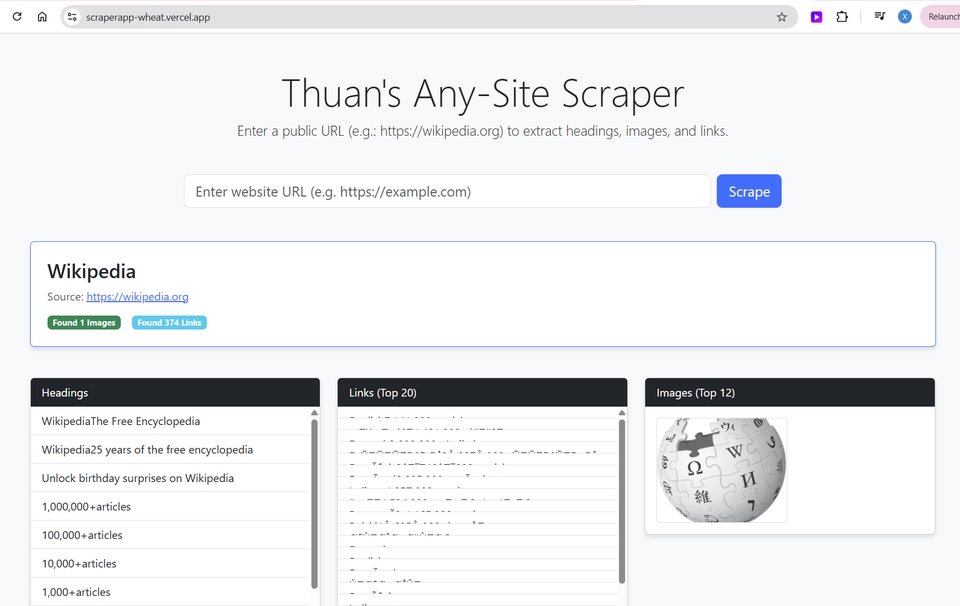
Task: Click the Images (Top 12) panel header
Action: click(790, 392)
